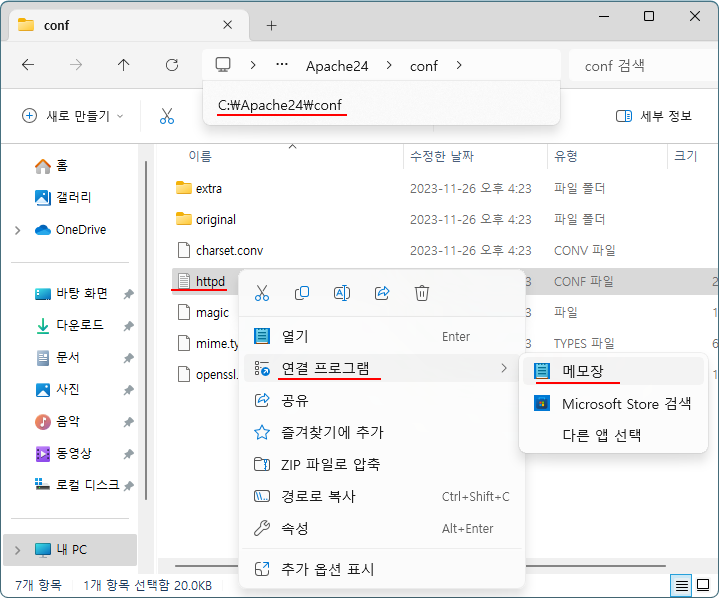Viewport: 719px width, 598px height.
Task: Refresh the conf folder view
Action: coord(172,65)
